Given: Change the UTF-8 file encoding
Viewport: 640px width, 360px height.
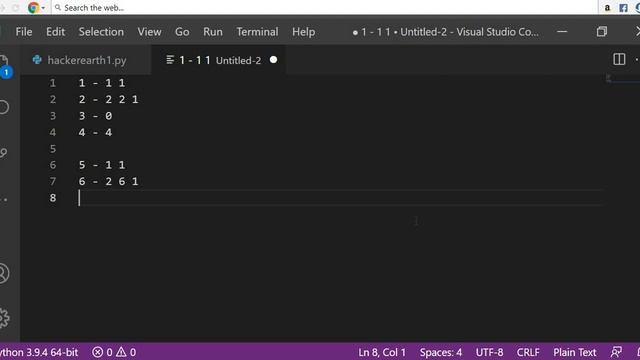Looking at the screenshot, I should 489,352.
